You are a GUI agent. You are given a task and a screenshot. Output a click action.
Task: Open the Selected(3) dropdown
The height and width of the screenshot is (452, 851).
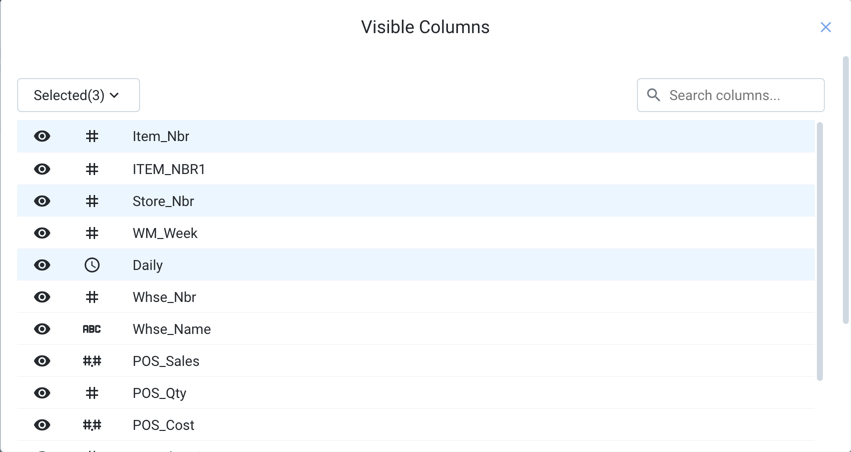[x=78, y=95]
